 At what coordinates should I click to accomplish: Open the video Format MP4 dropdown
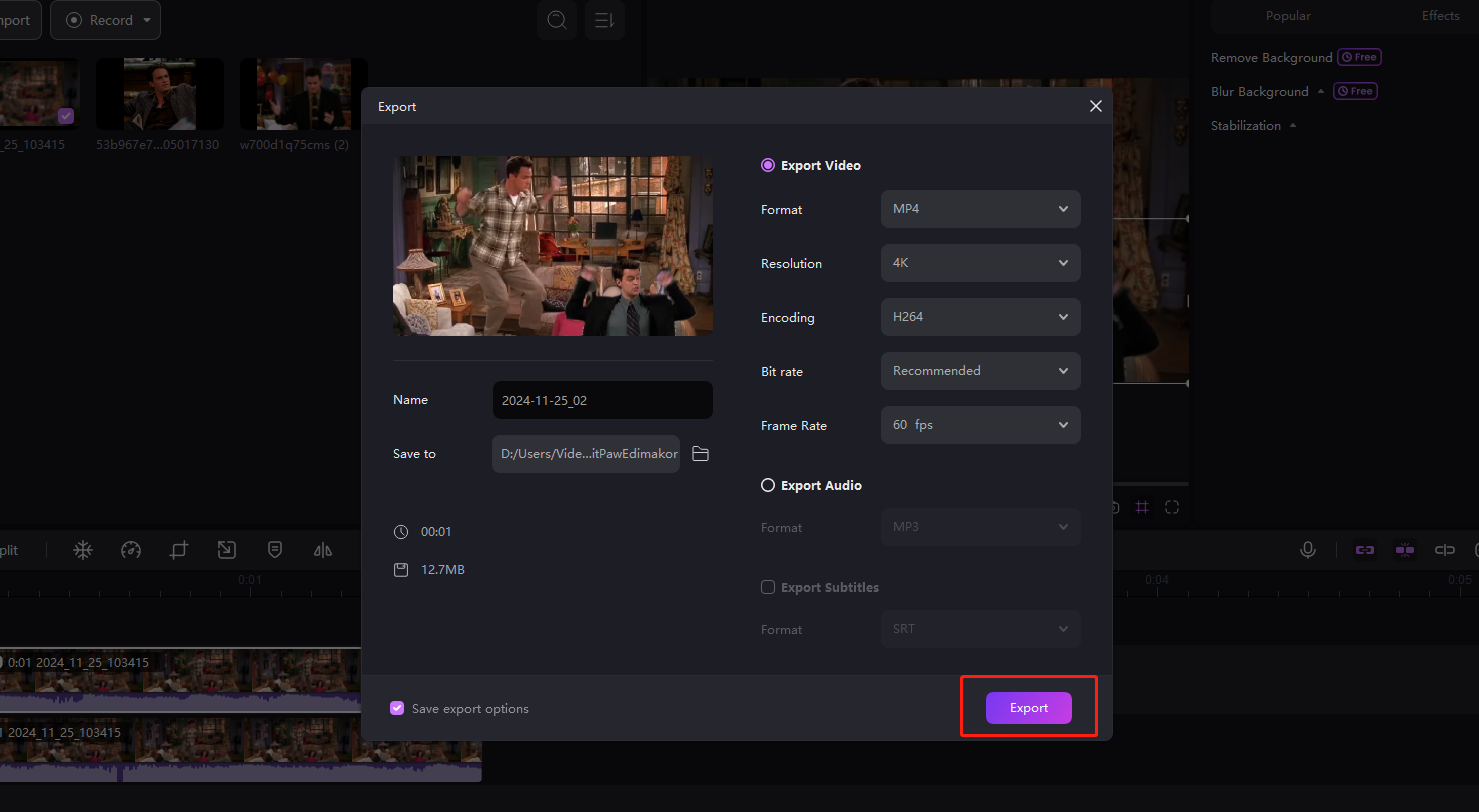pyautogui.click(x=981, y=209)
